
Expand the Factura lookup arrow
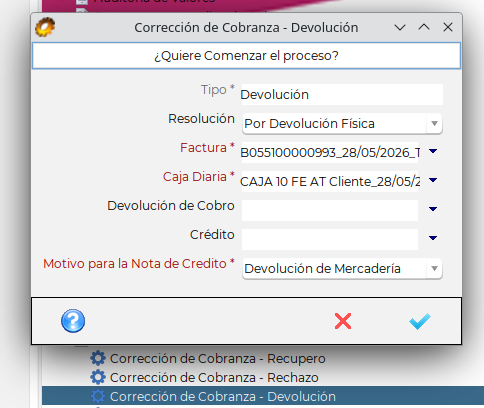[x=433, y=151]
